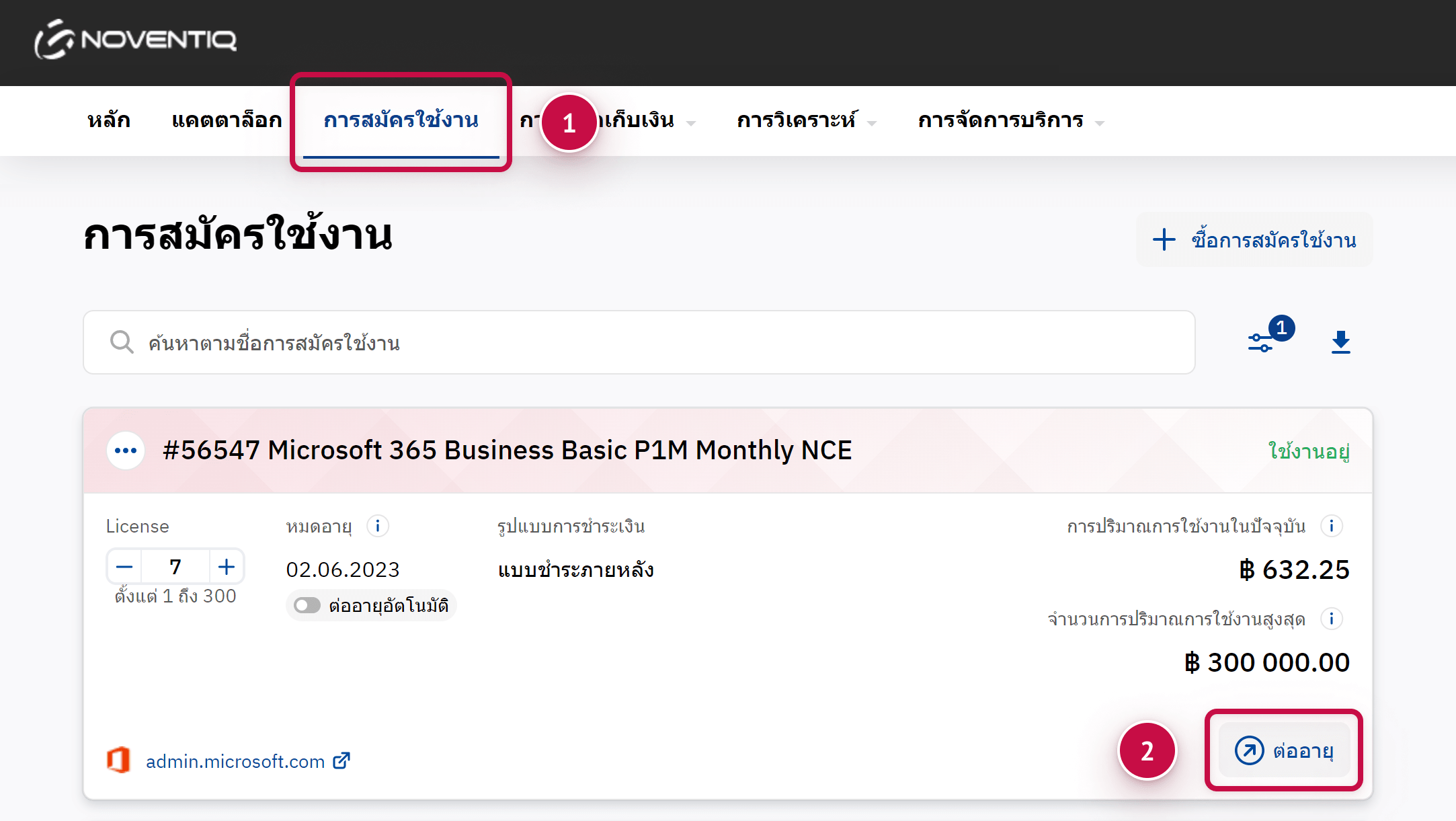Viewport: 1456px width, 821px height.
Task: Open the หลัก home tab
Action: coord(109,120)
